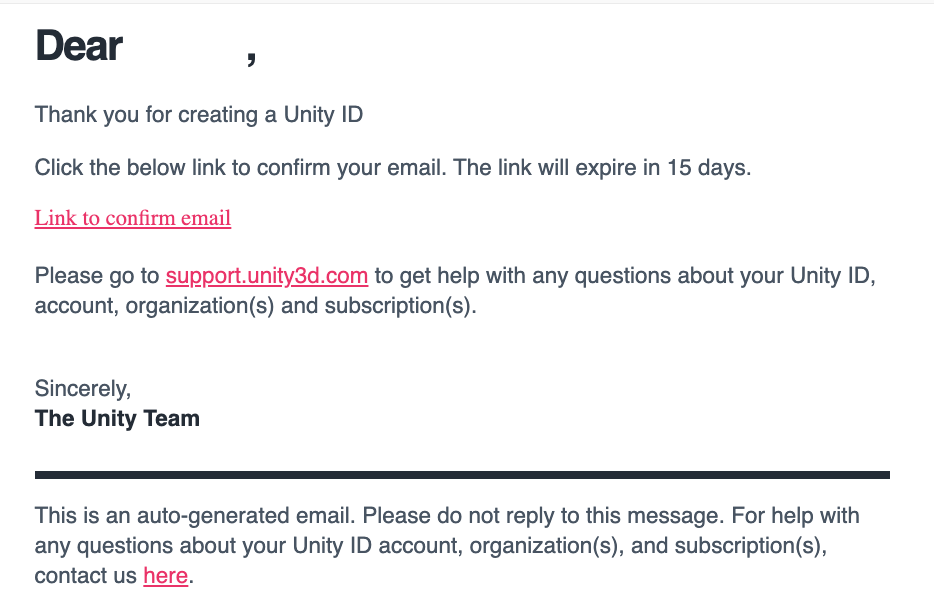Click the 'contact us' text in the footer
The width and height of the screenshot is (934, 598).
point(86,575)
